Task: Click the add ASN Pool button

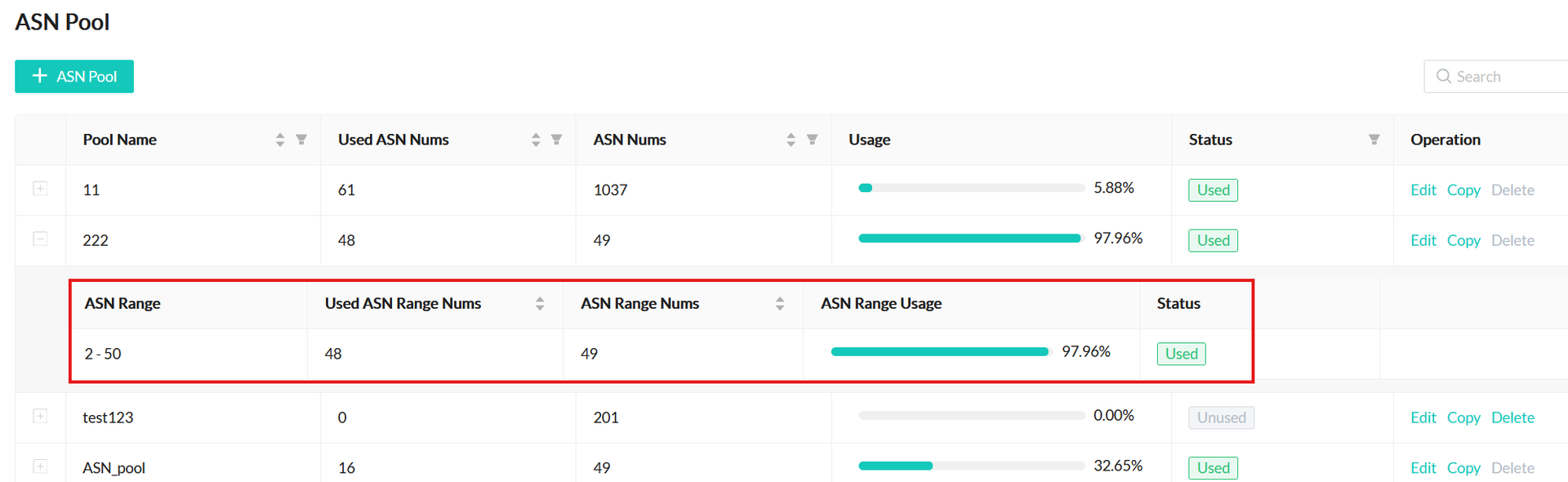Action: pyautogui.click(x=74, y=77)
